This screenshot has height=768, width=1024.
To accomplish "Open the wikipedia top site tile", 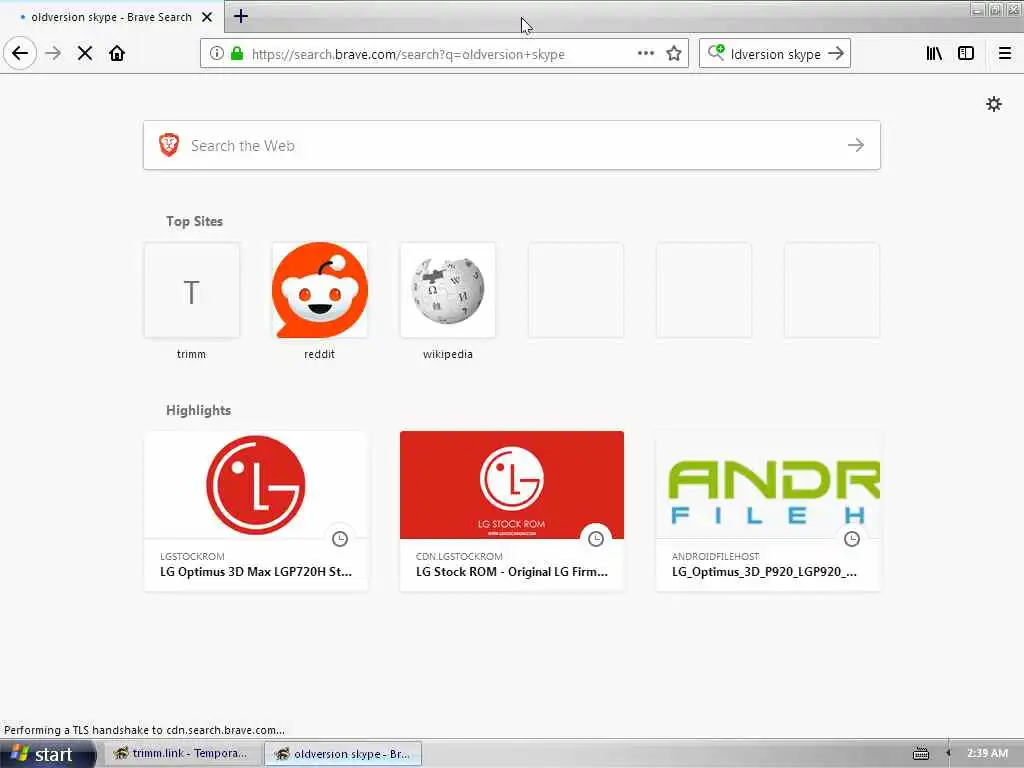I will tap(447, 291).
